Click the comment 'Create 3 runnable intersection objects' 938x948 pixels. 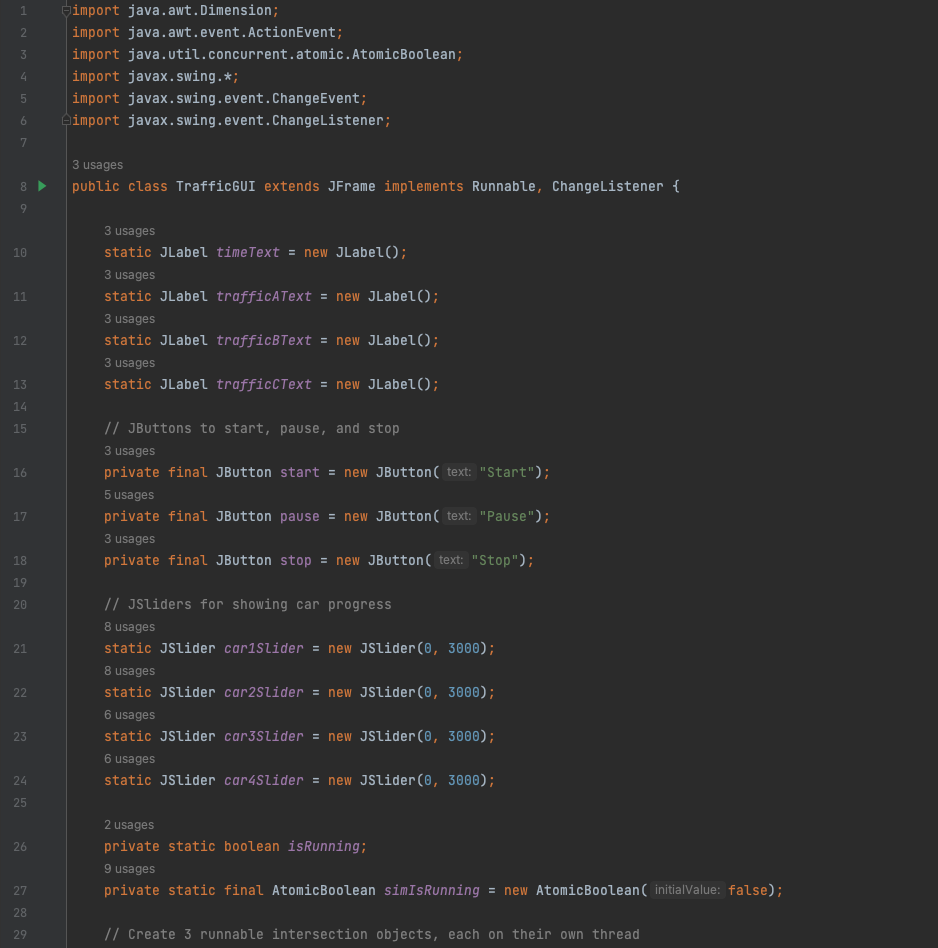371,935
